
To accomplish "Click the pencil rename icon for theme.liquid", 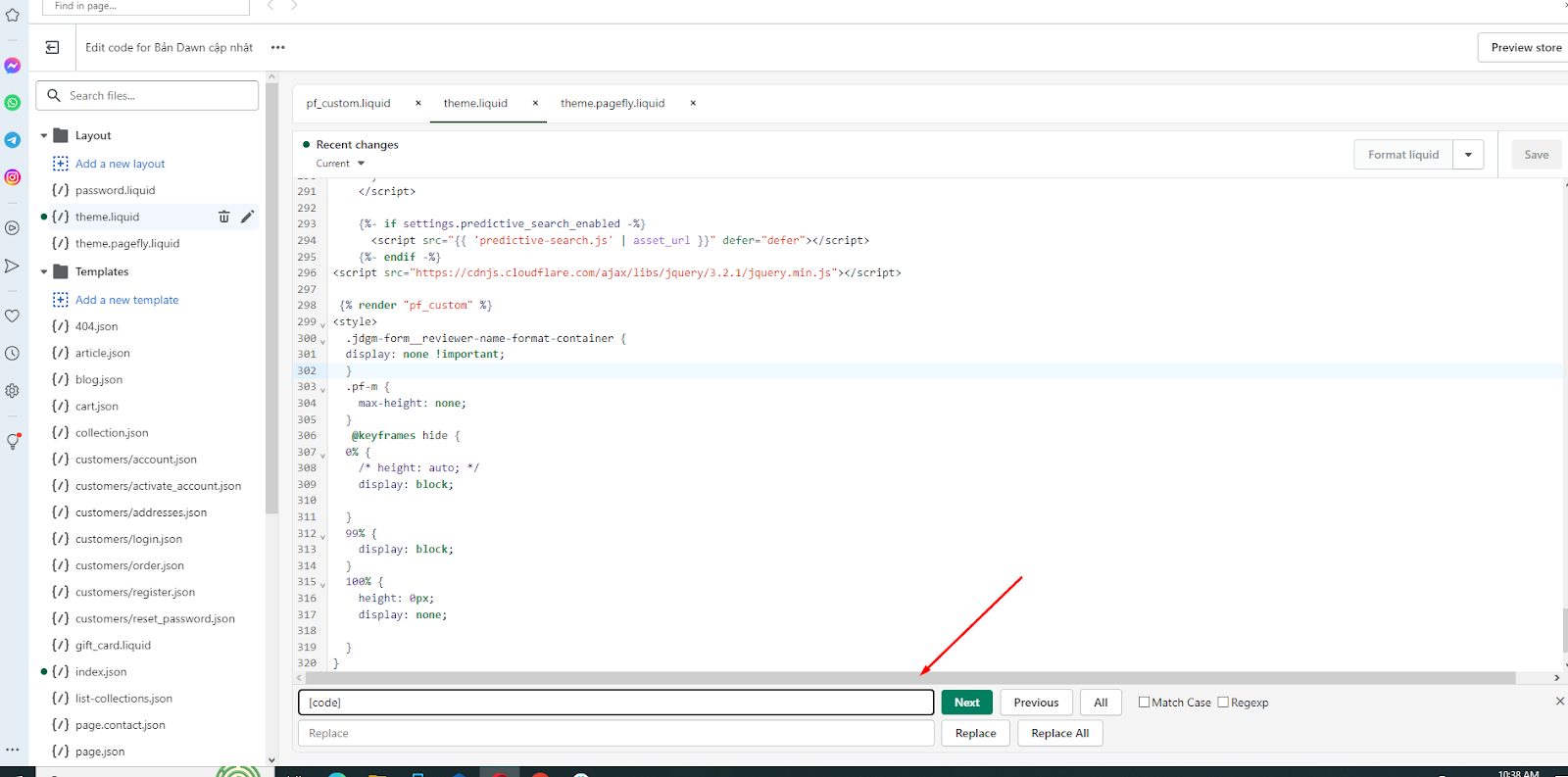I will coord(247,217).
